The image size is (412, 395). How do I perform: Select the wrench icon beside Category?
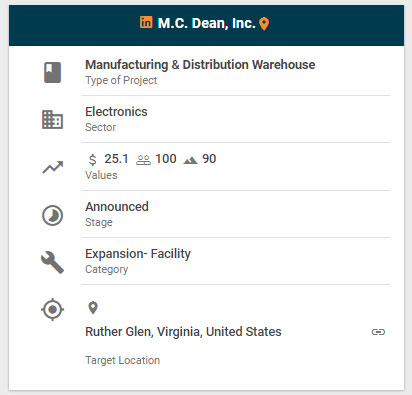click(53, 263)
